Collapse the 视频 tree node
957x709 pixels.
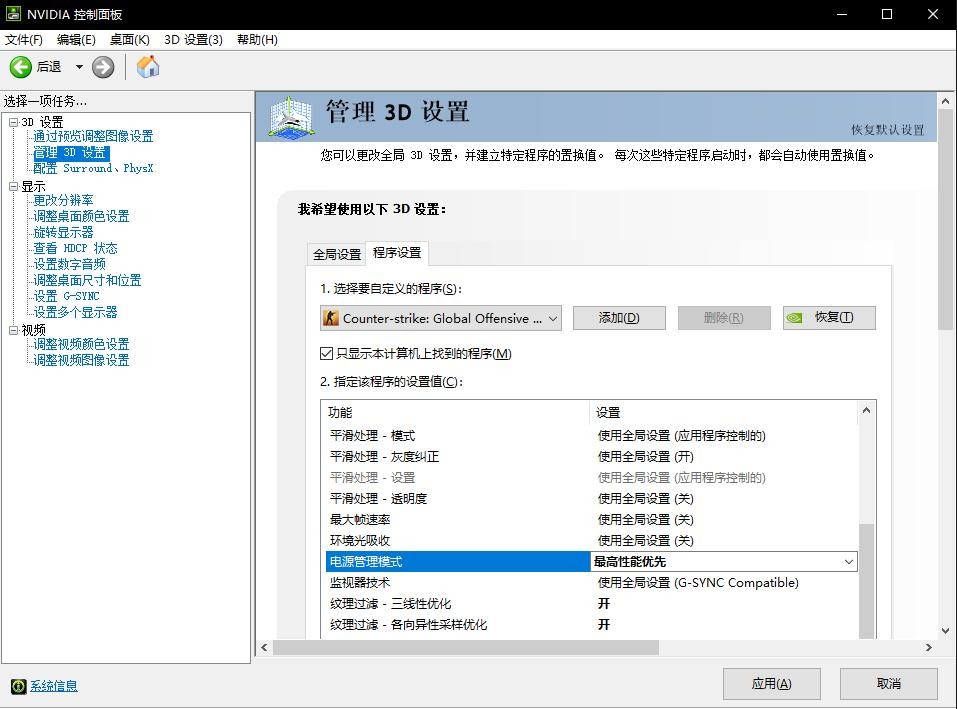13,330
